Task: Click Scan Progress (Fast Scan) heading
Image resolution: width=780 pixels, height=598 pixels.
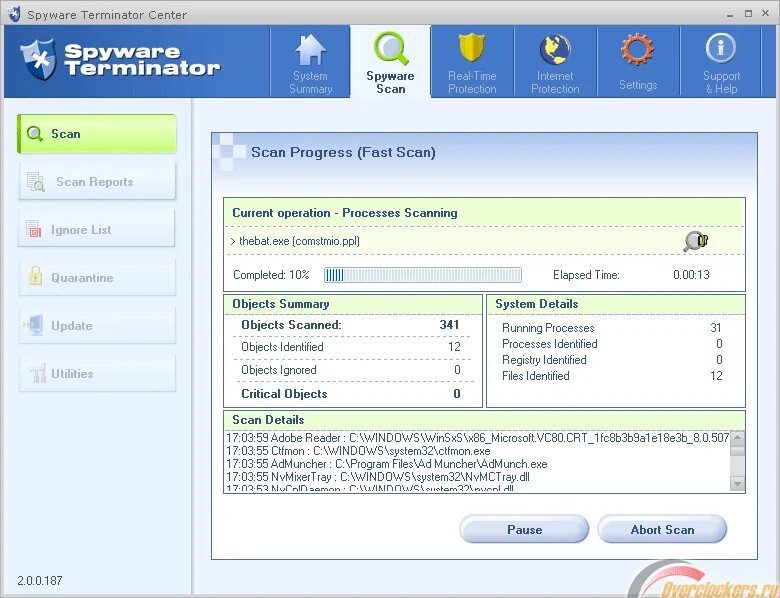Action: (343, 152)
